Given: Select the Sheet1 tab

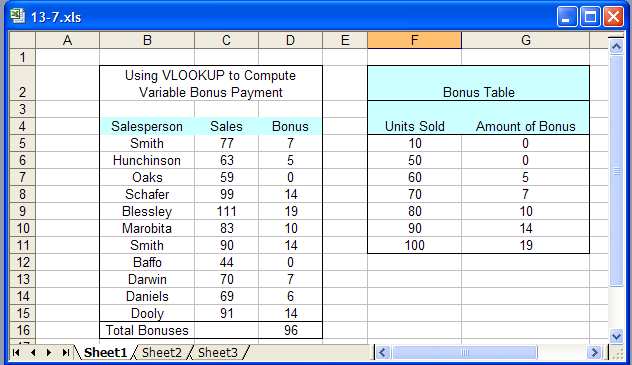Looking at the screenshot, I should (x=105, y=353).
